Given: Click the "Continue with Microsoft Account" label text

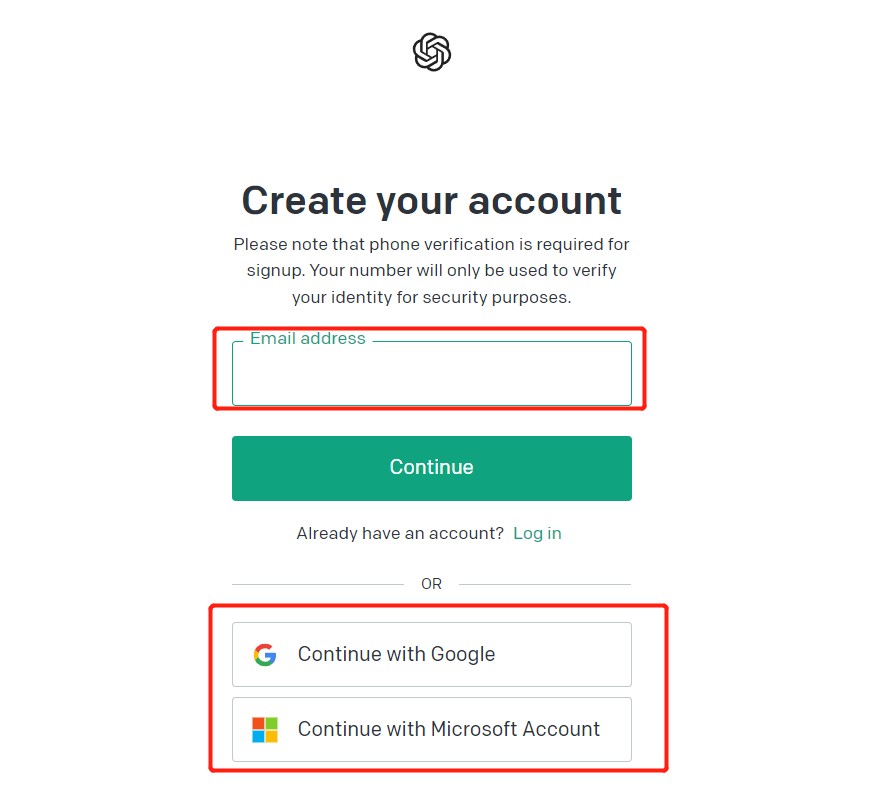Looking at the screenshot, I should pyautogui.click(x=448, y=729).
